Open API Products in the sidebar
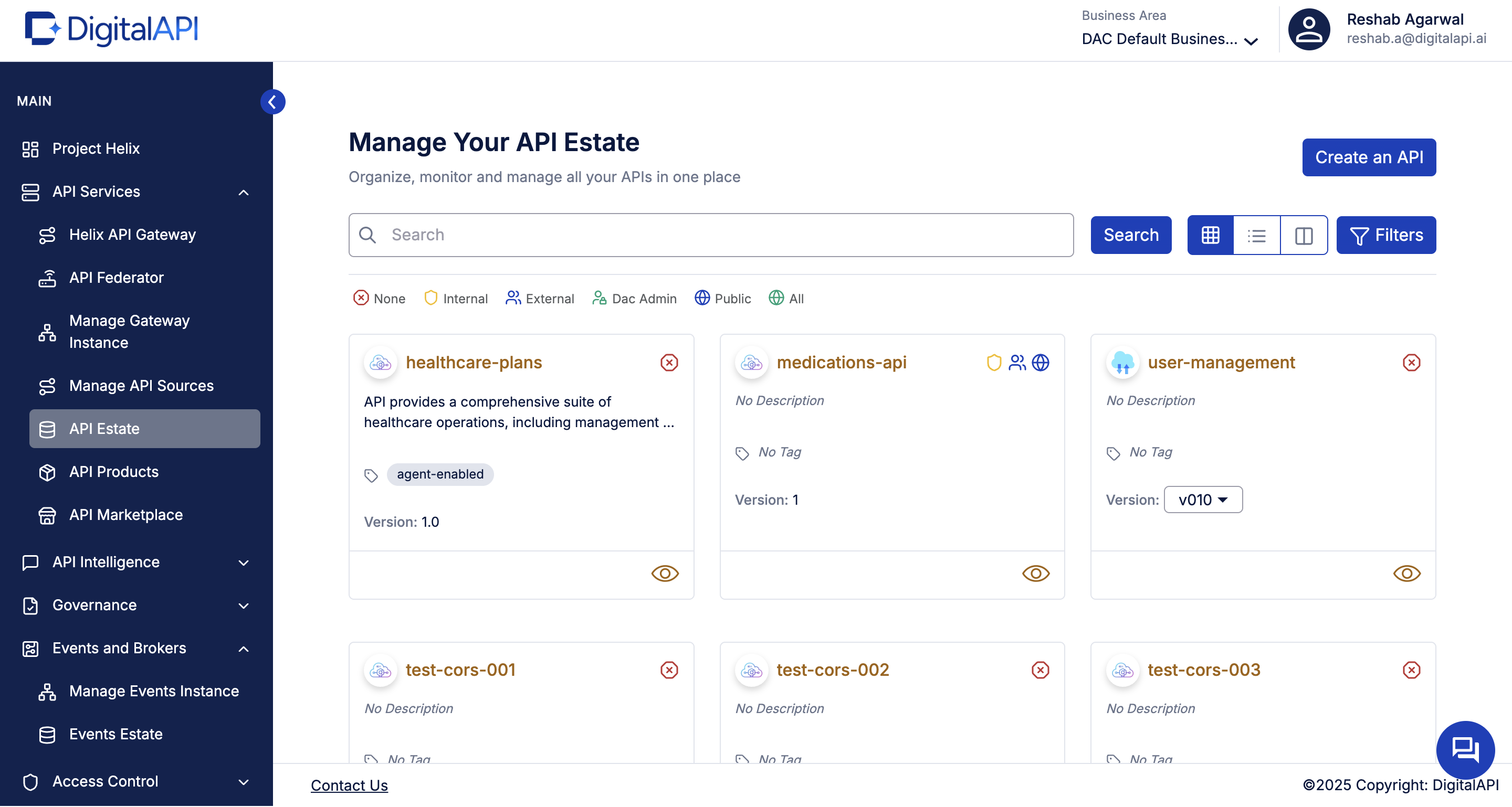 coord(114,472)
